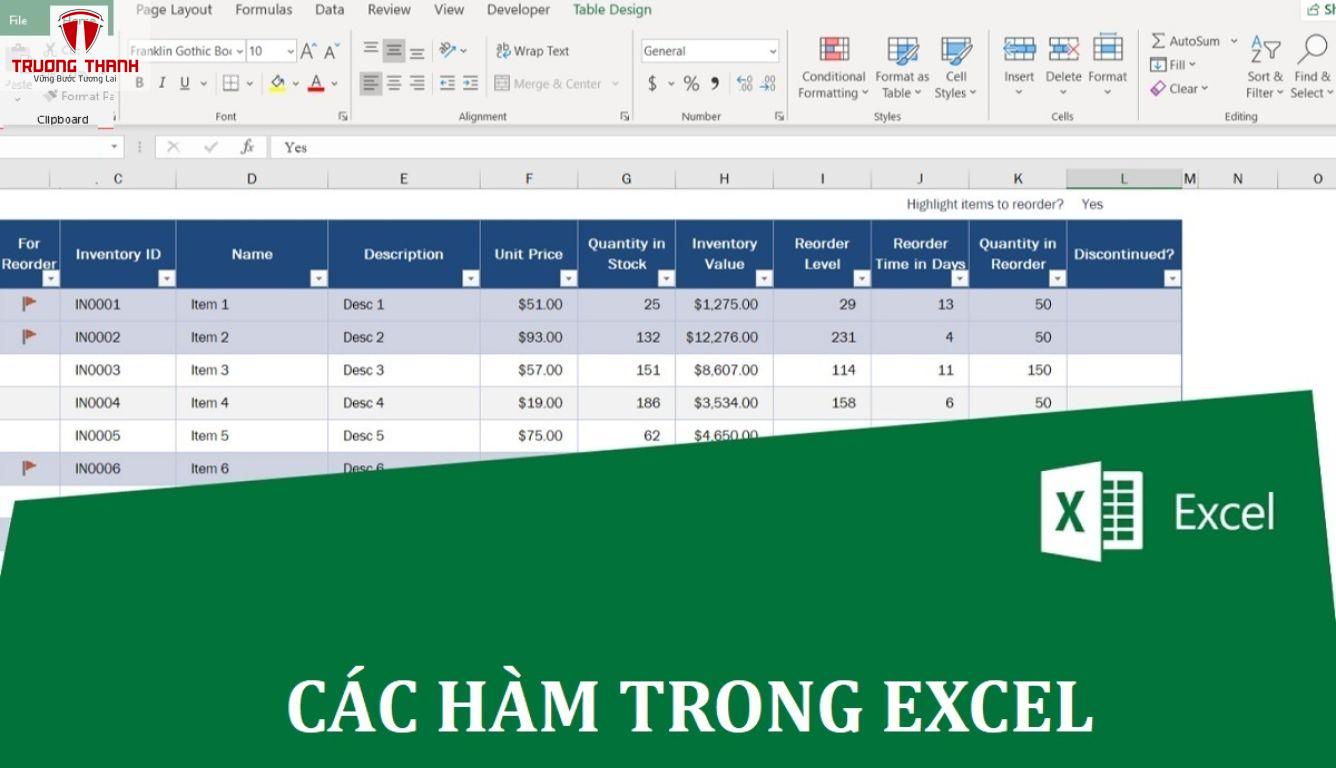Open Cell Styles gallery

click(956, 68)
